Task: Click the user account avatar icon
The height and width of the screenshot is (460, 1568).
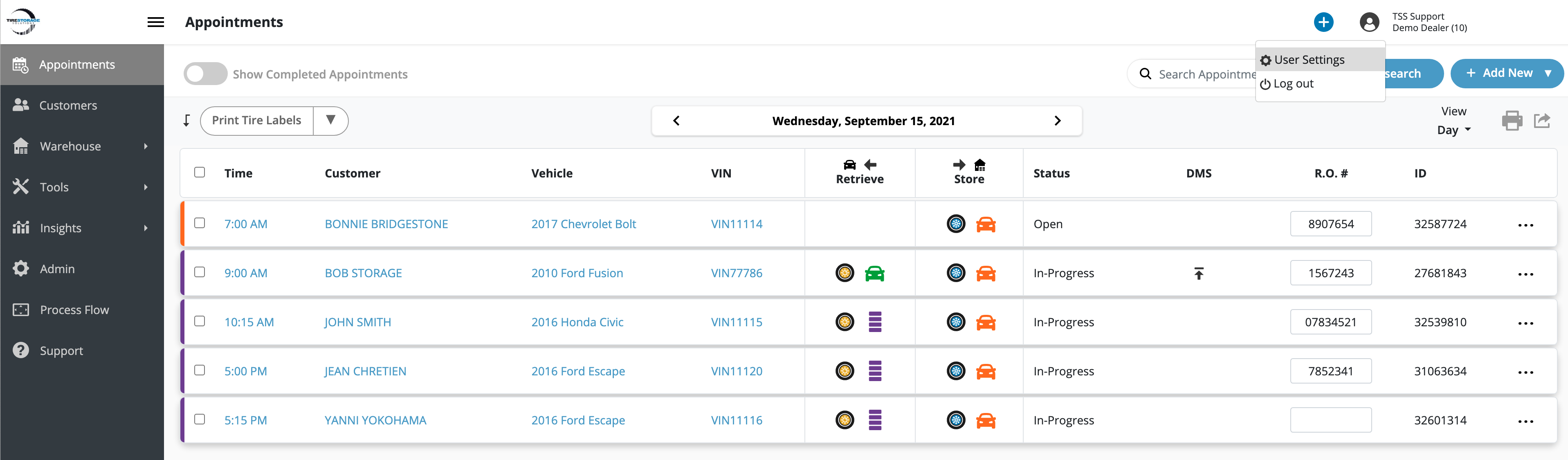Action: (1369, 22)
